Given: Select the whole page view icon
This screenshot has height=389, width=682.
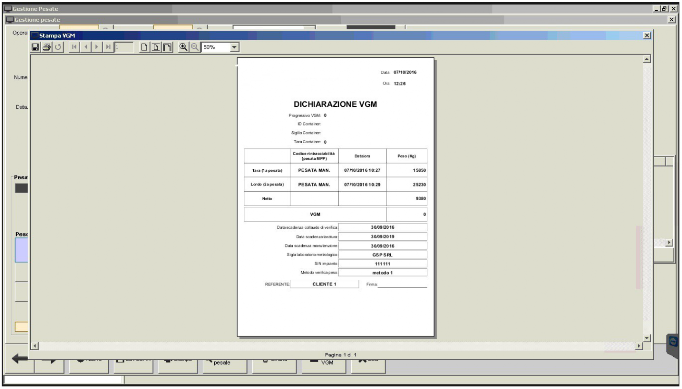Looking at the screenshot, I should coord(167,47).
